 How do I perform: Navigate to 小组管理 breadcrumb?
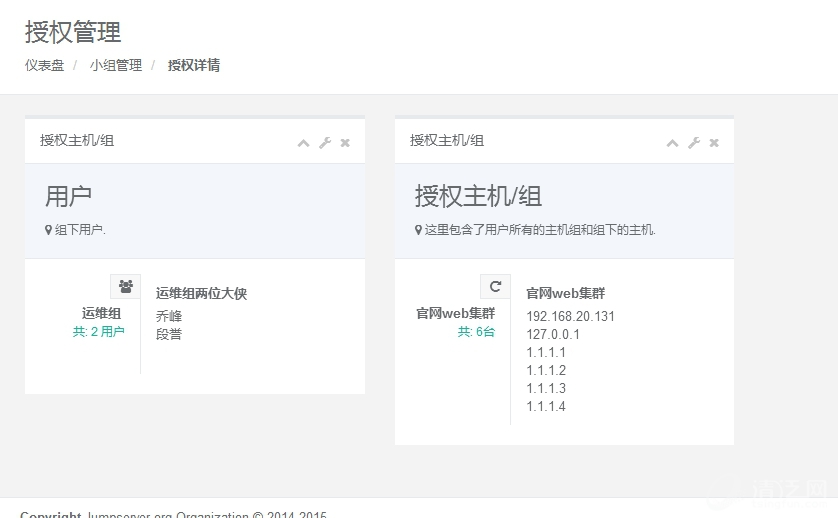(115, 65)
